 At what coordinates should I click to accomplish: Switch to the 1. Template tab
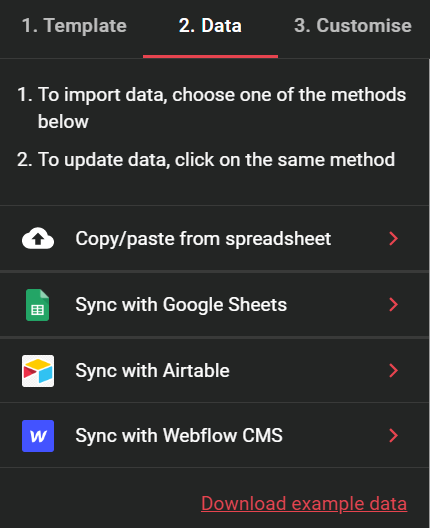pos(74,26)
